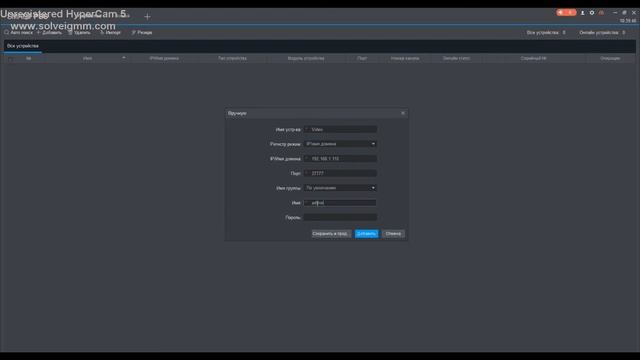Screen dimensions: 640x360
Task: Select the Все устройства tab
Action: tap(23, 46)
